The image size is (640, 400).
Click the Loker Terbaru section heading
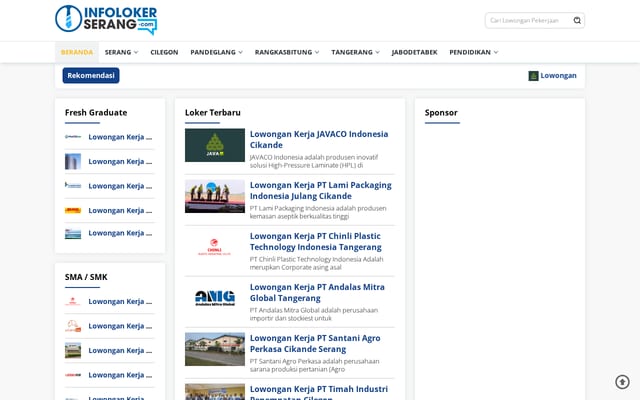(x=213, y=113)
